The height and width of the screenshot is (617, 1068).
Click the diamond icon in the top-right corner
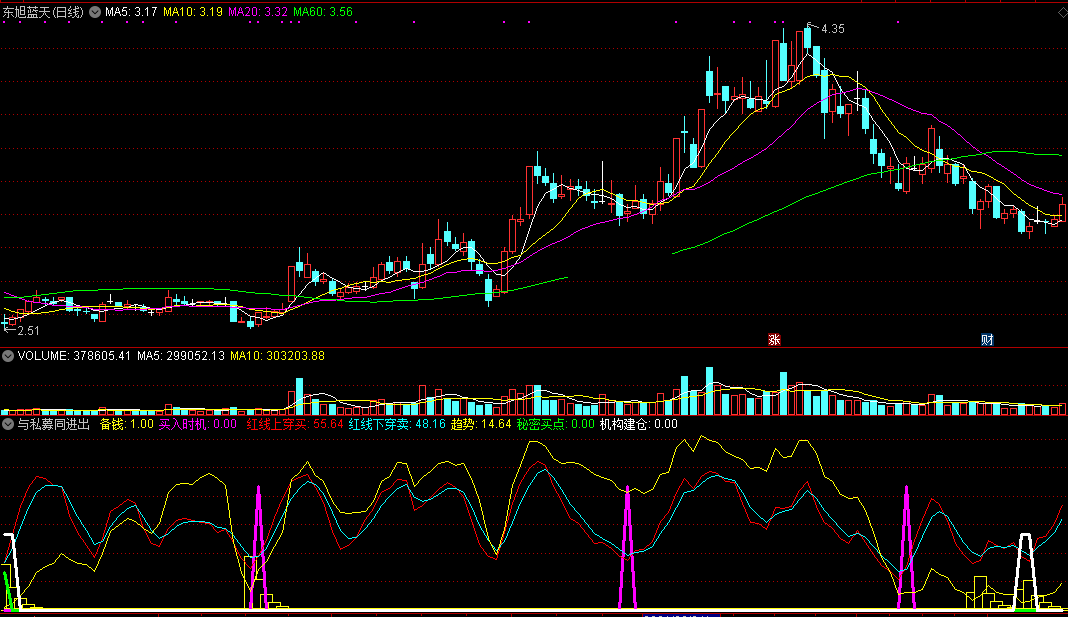(1062, 12)
